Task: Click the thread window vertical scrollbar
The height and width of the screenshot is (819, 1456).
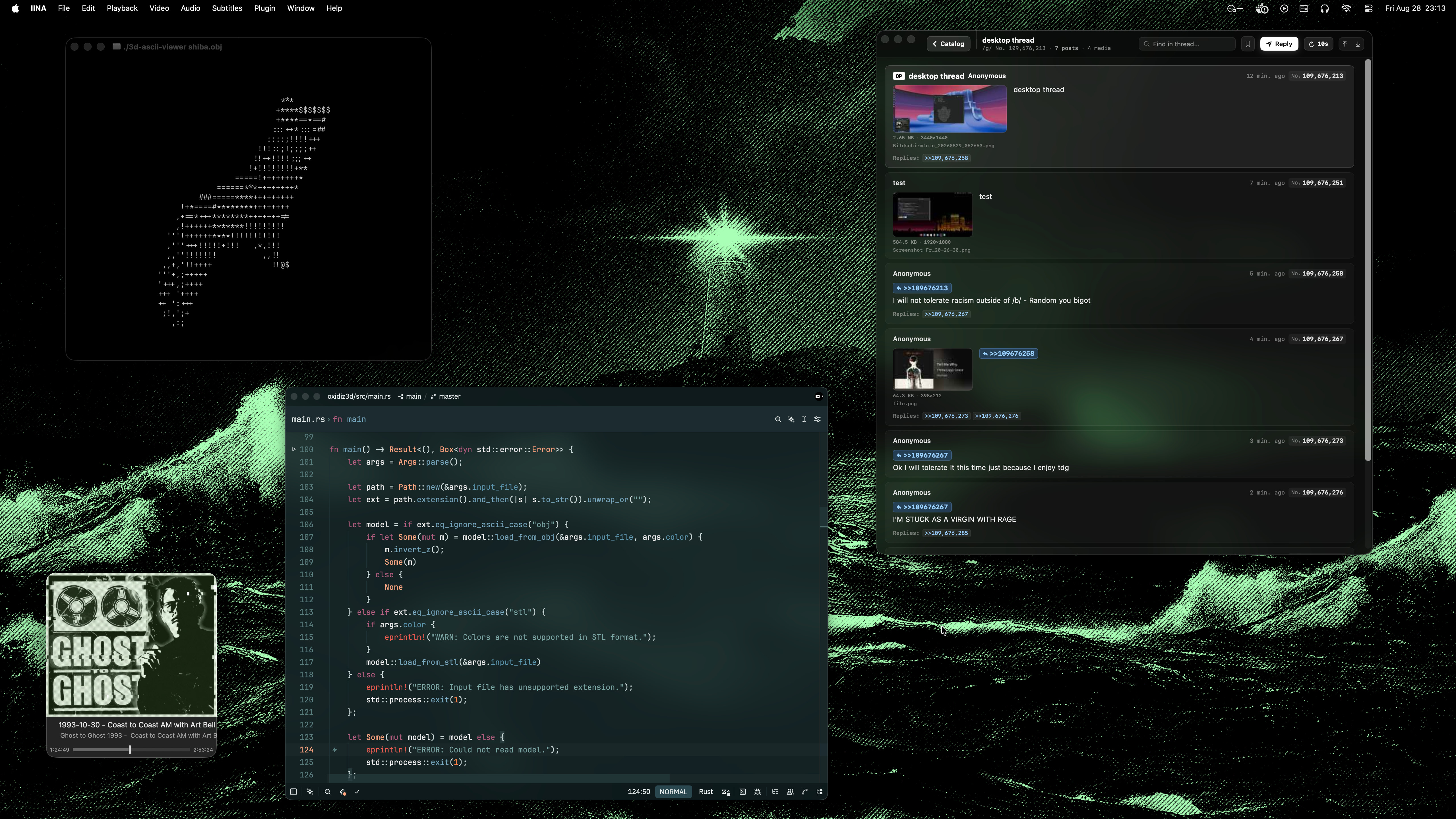Action: click(x=1368, y=260)
